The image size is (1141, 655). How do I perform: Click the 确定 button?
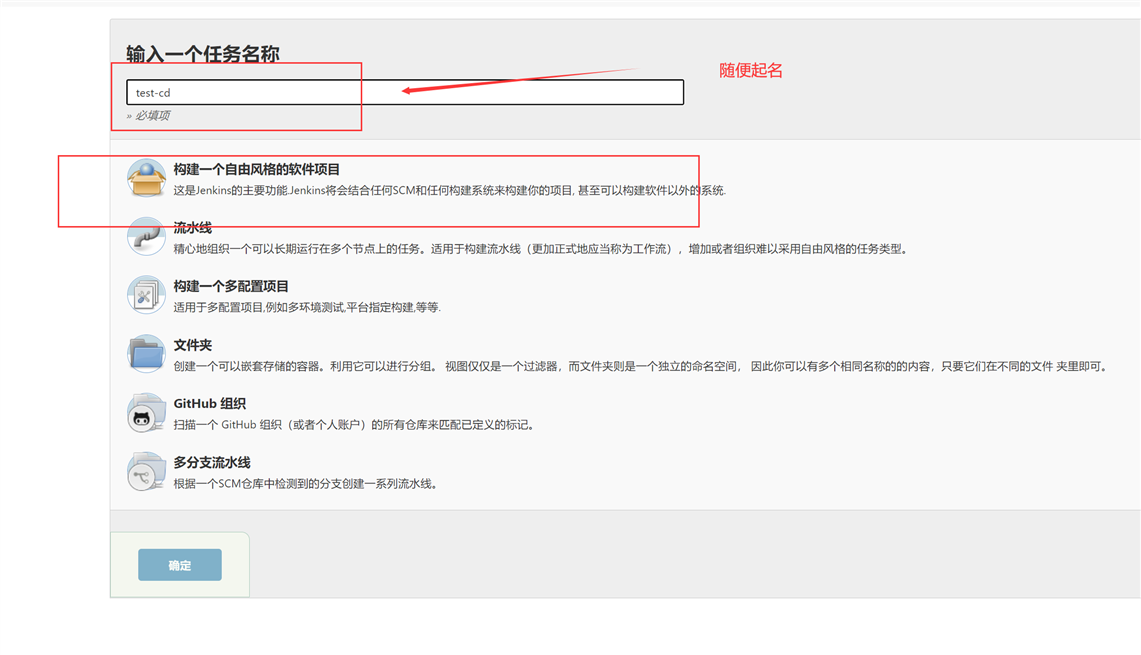click(180, 565)
